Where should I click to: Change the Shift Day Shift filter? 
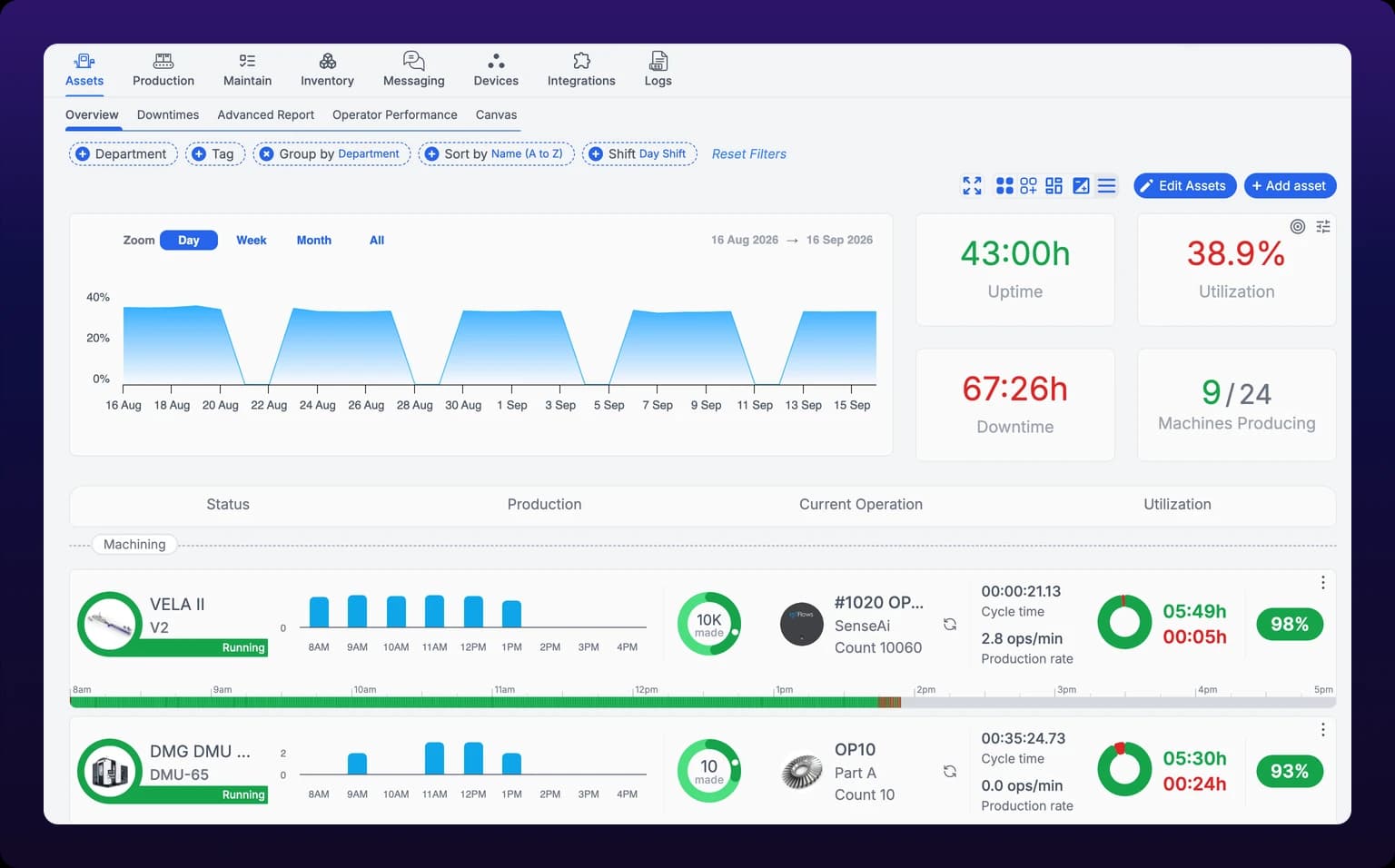[x=639, y=153]
